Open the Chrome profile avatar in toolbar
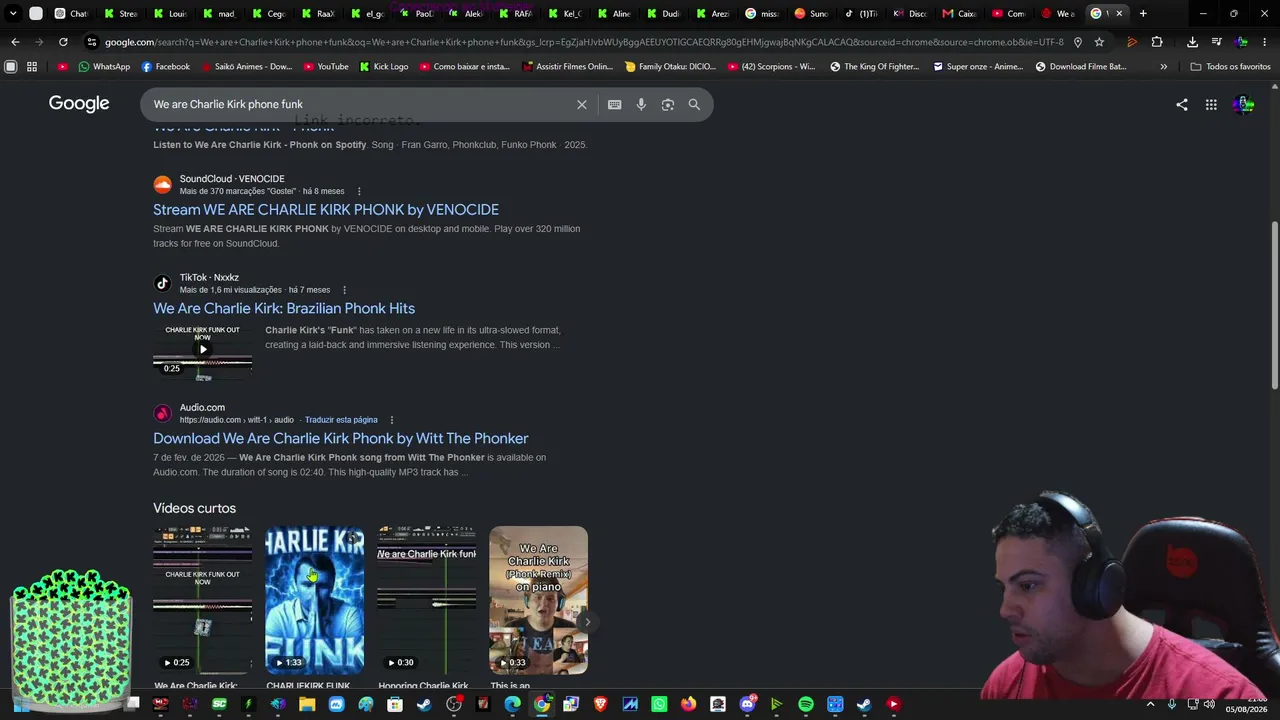This screenshot has height=720, width=1280. (x=1241, y=42)
